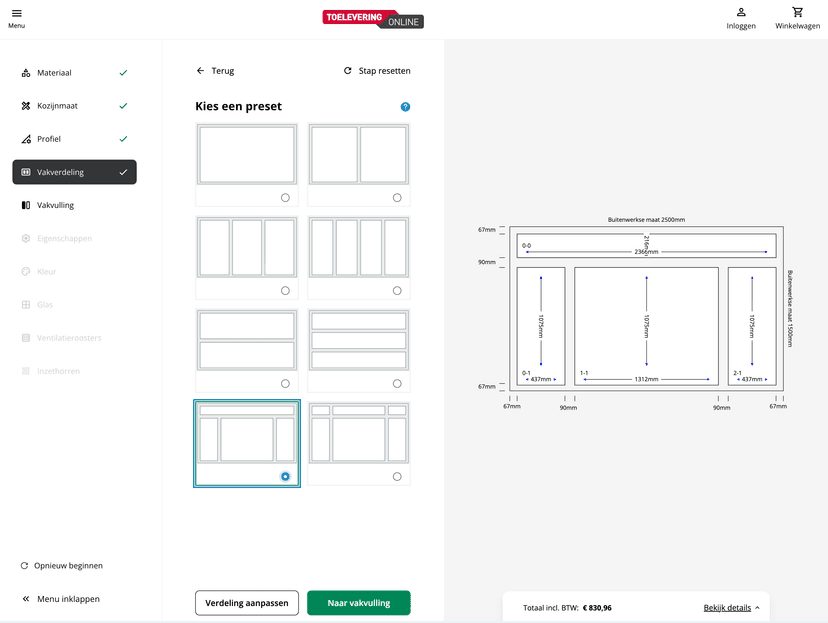Click the Opnieuw beginnen restart icon
The width and height of the screenshot is (828, 623).
pos(25,566)
